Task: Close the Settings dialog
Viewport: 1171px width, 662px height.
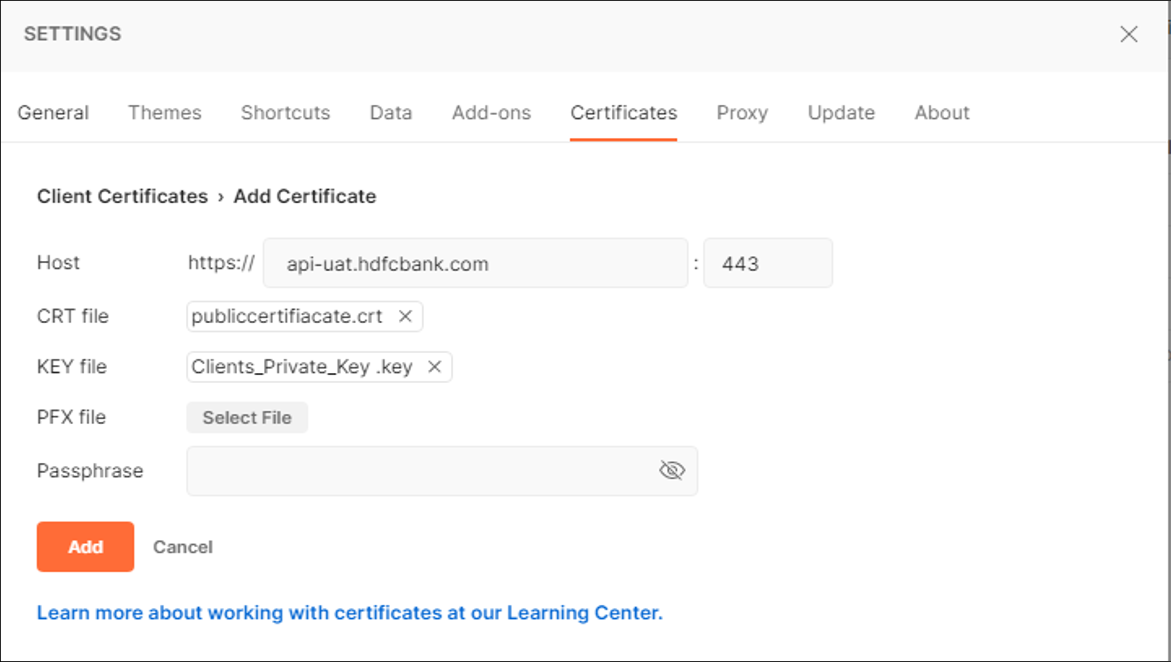Action: point(1129,34)
